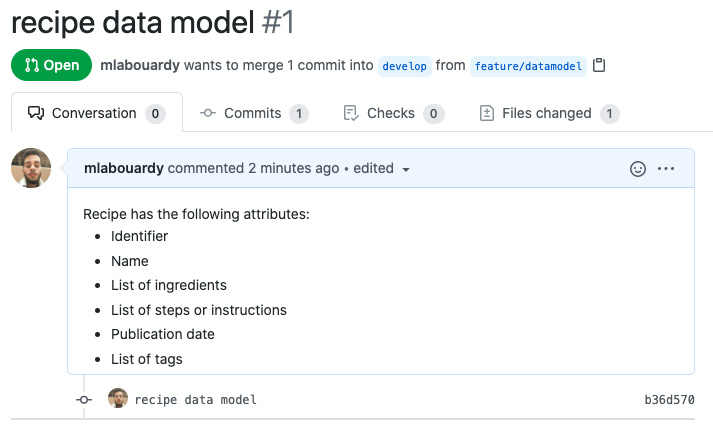Open the edited comment revisions menu
This screenshot has height=426, width=713.
[x=382, y=169]
